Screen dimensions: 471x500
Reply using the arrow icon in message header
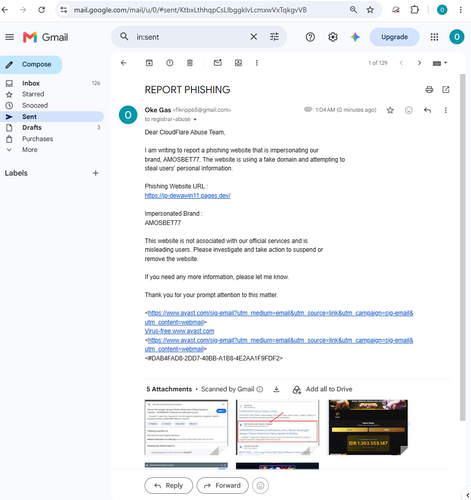pos(427,110)
